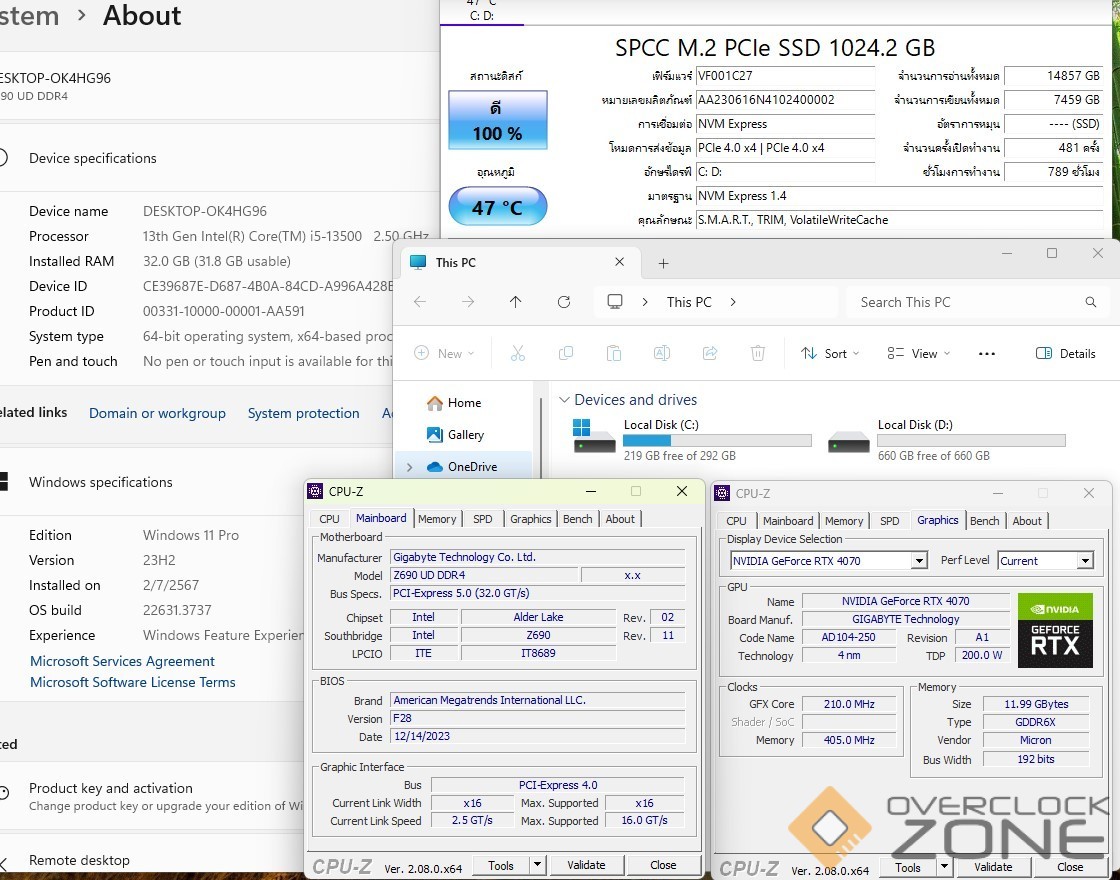1120x880 pixels.
Task: Click the Paste clipboard icon in Explorer
Action: point(614,353)
